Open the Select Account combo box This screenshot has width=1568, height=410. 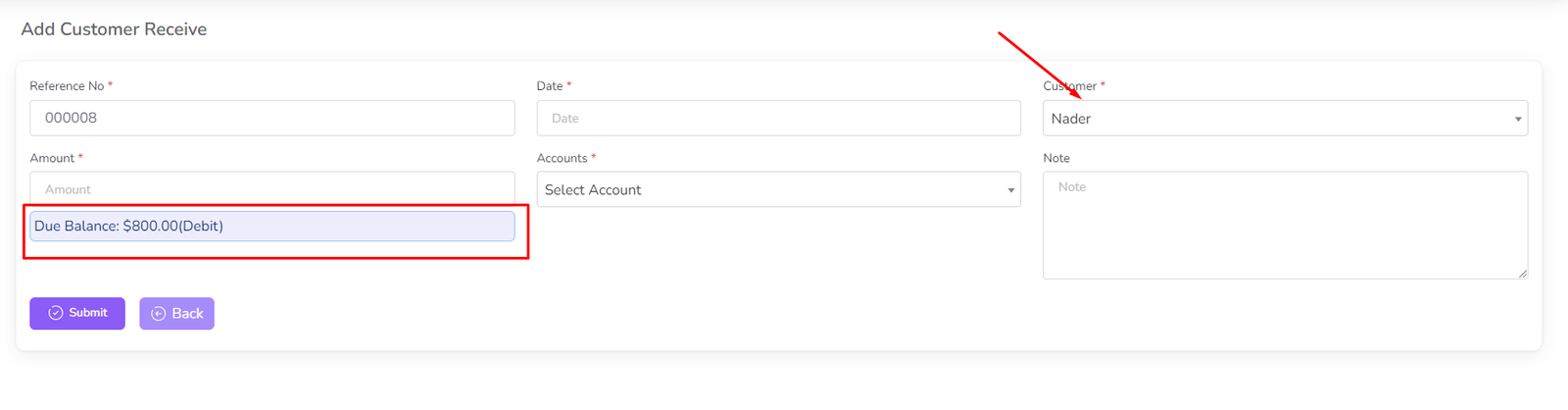tap(769, 190)
